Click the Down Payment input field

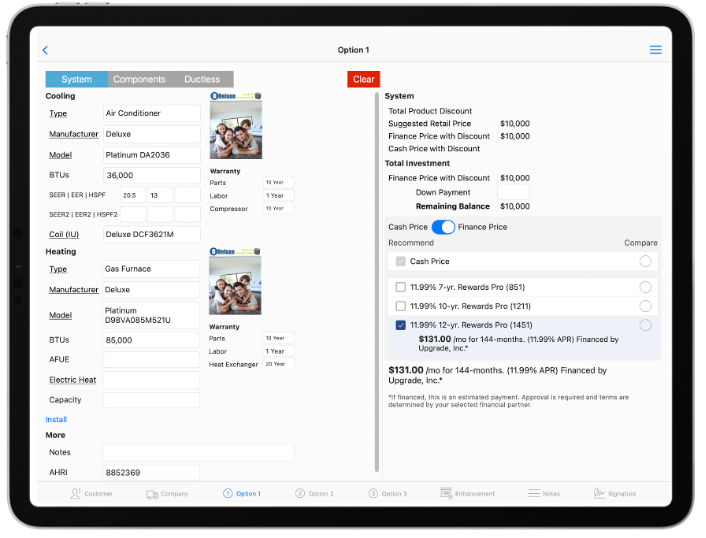513,192
